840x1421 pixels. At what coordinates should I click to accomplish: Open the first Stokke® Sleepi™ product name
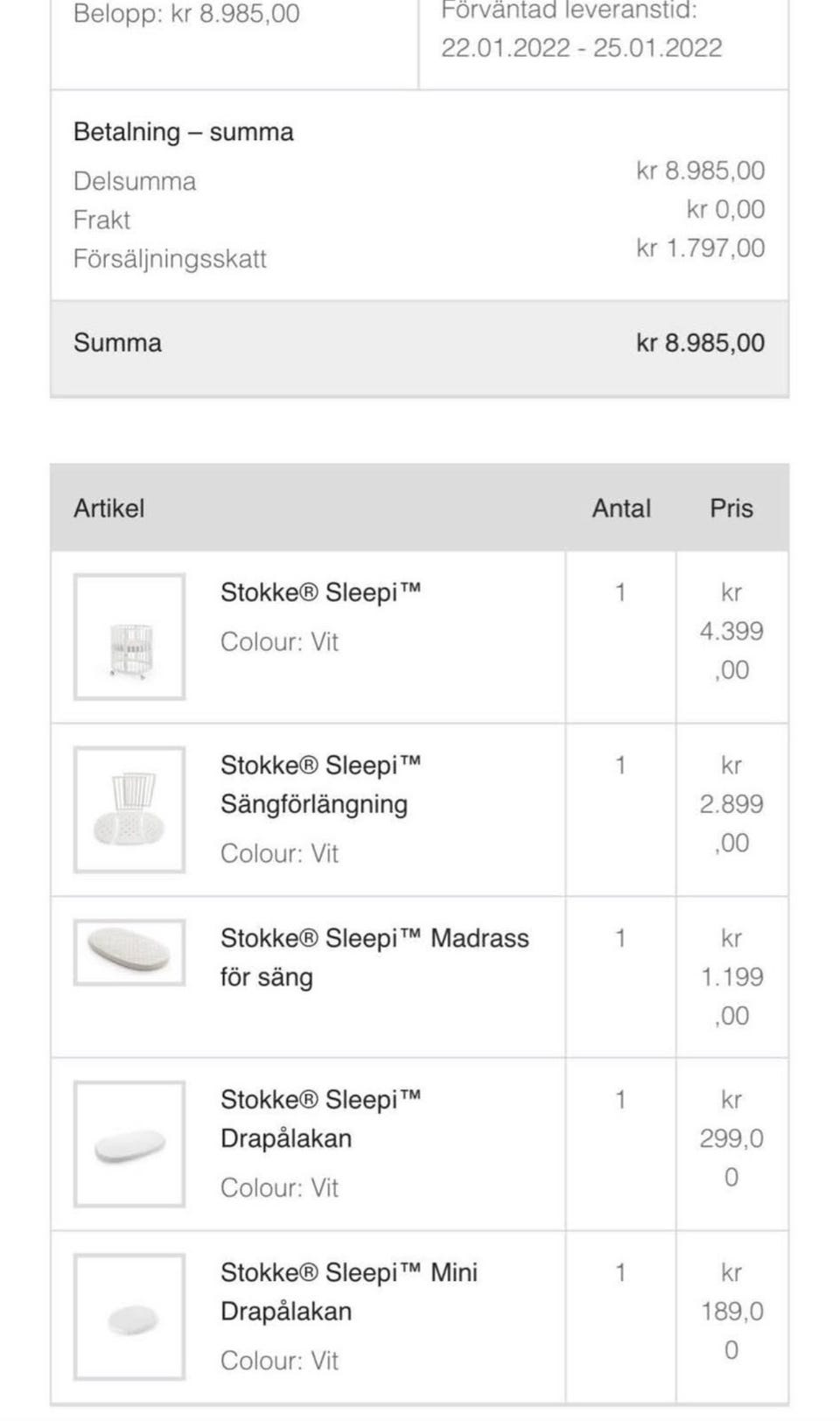pos(320,592)
